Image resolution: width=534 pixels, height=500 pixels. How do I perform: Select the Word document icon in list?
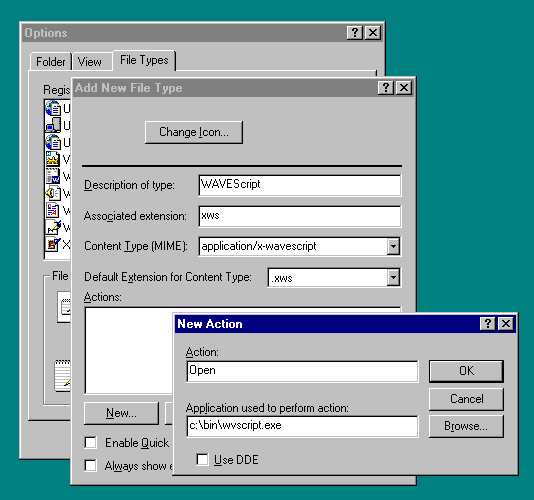tap(53, 176)
